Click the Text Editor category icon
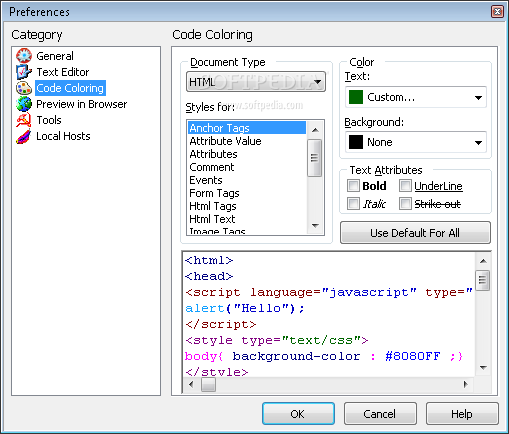This screenshot has width=509, height=434. click(x=24, y=72)
